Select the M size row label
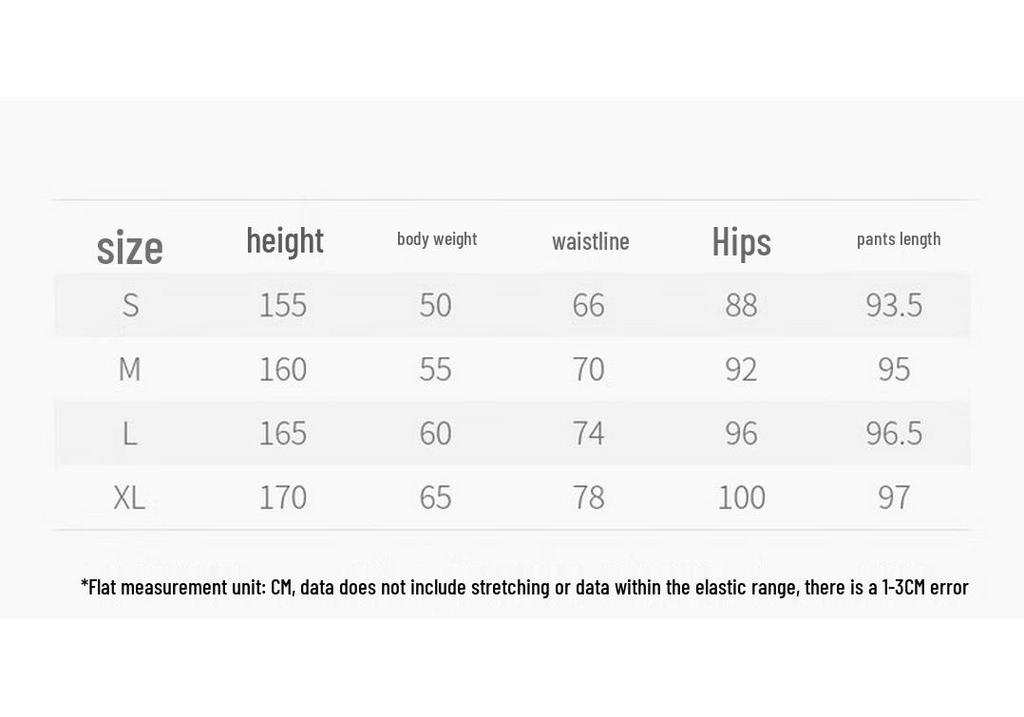Image resolution: width=1024 pixels, height=717 pixels. pyautogui.click(x=129, y=369)
